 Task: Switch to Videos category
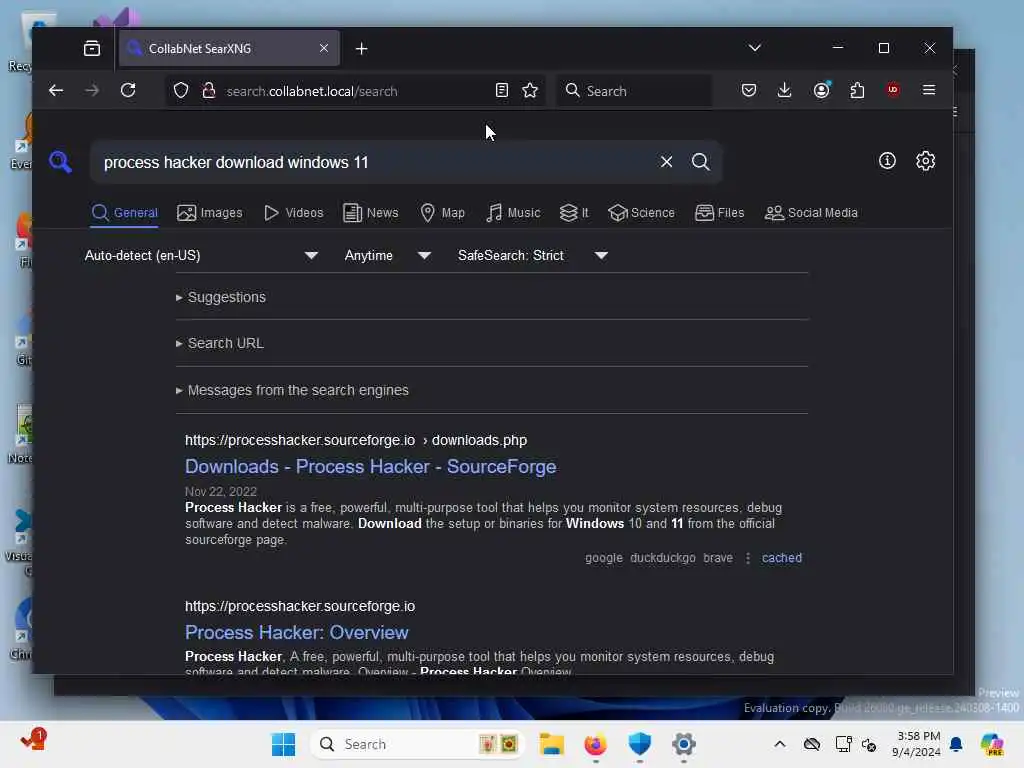[x=294, y=213]
